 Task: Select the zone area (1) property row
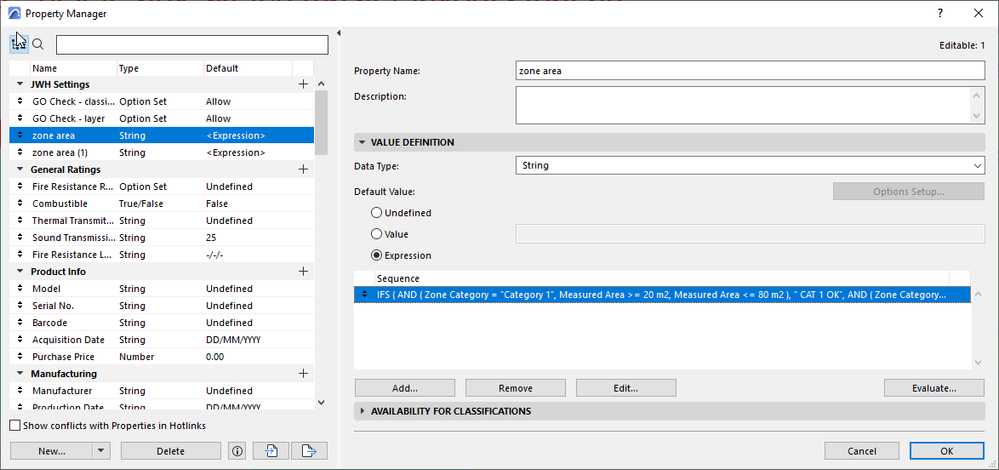click(162, 153)
